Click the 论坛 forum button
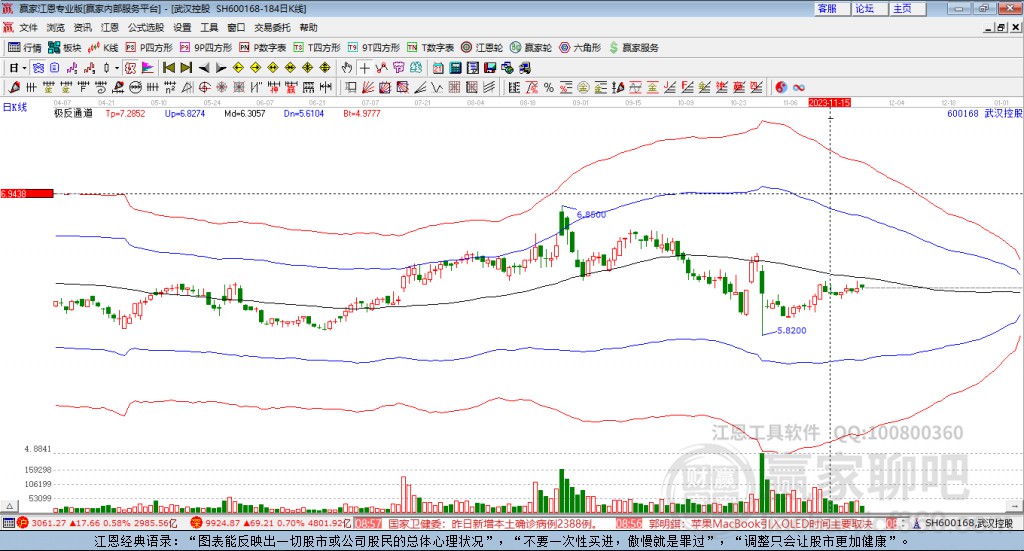The image size is (1024, 551). tap(869, 8)
